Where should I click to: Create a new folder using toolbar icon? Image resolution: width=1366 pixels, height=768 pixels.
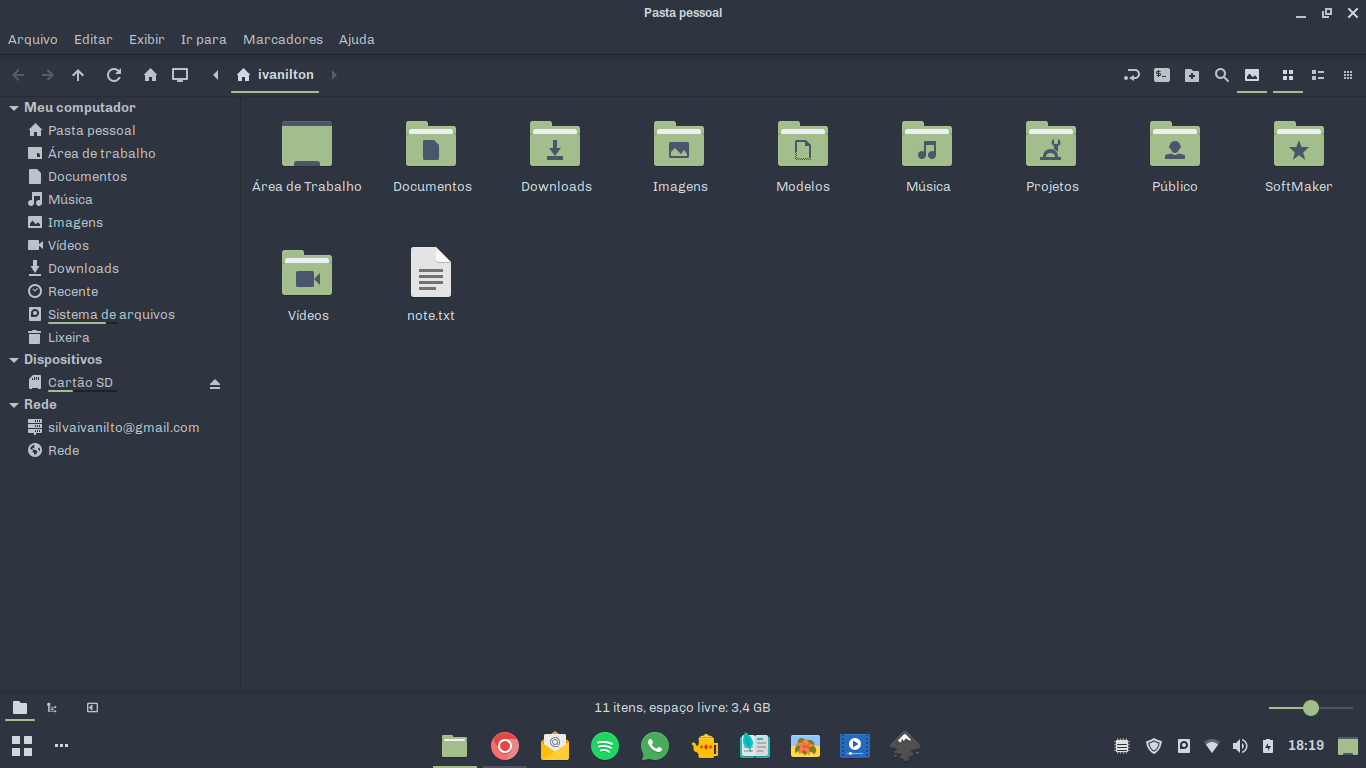pos(1192,75)
